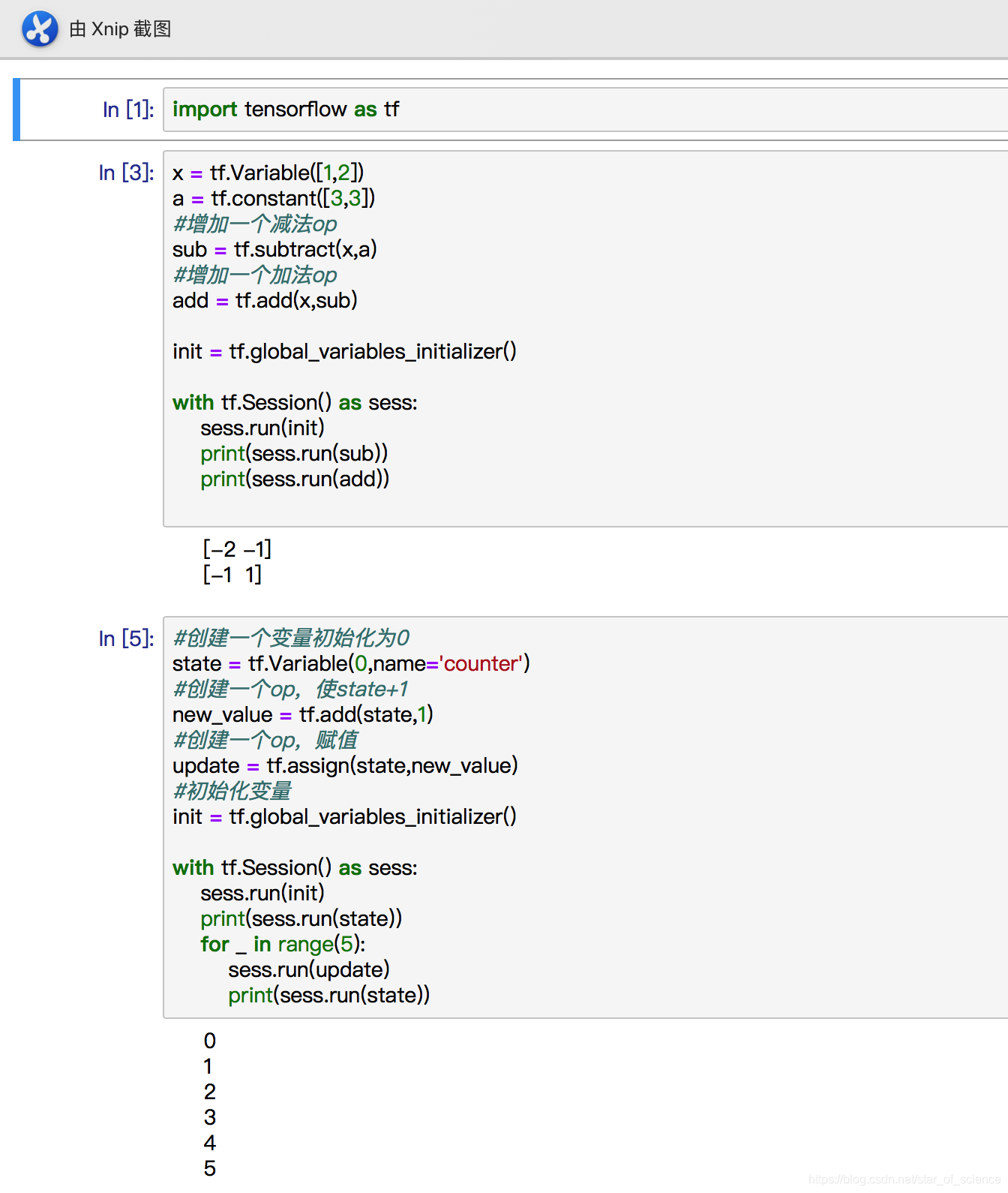Click 'sess.run(init)' in cell In [3]
1008x1193 pixels.
[x=262, y=428]
